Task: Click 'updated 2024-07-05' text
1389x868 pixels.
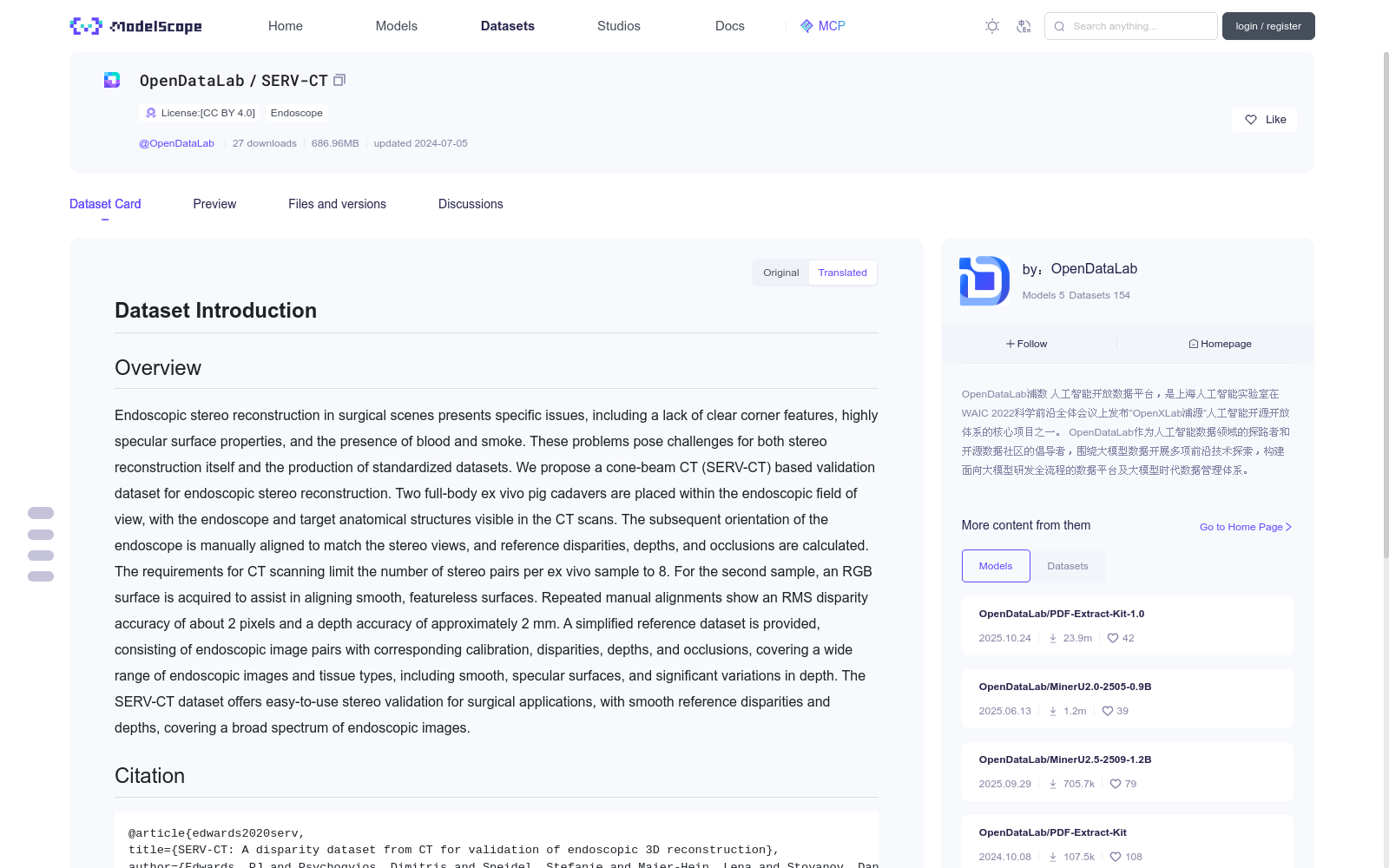Action: [420, 143]
